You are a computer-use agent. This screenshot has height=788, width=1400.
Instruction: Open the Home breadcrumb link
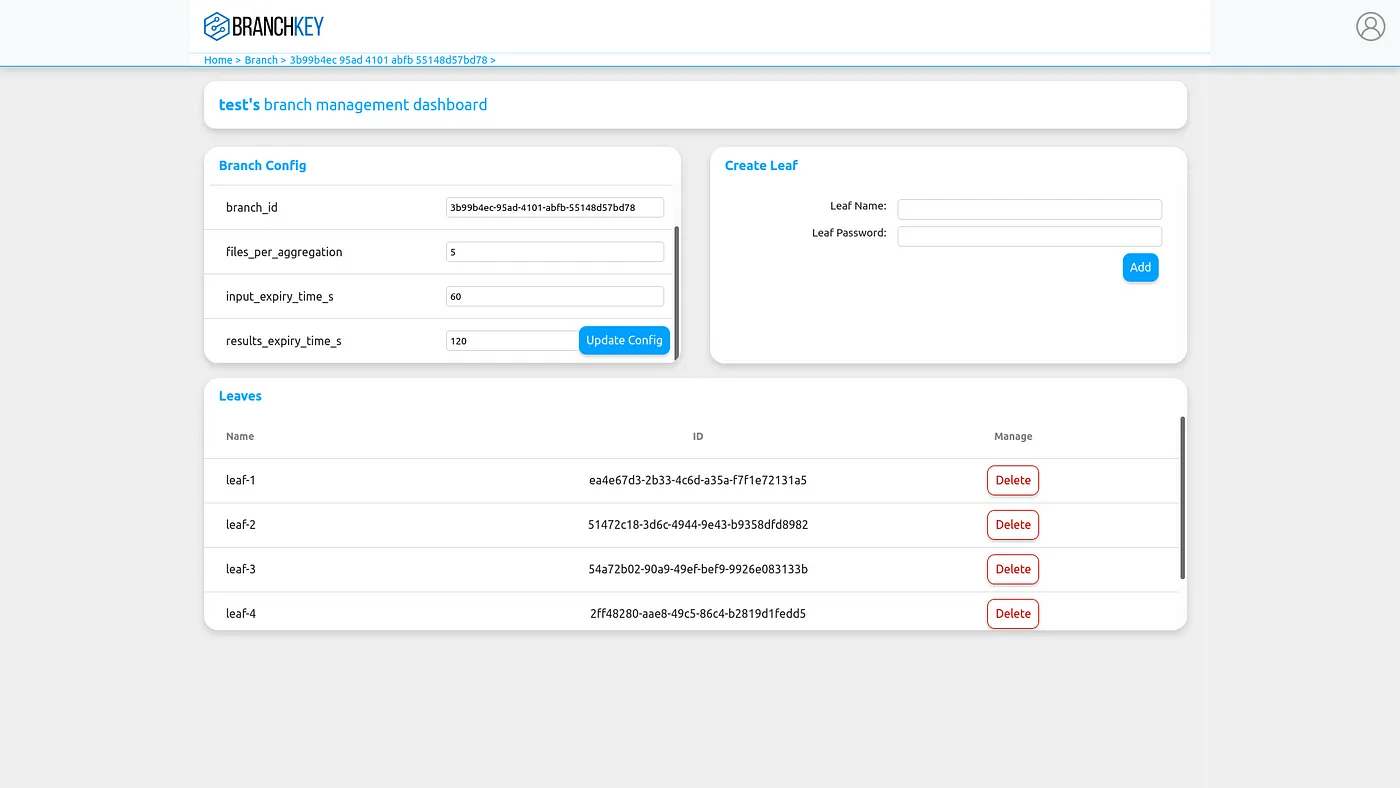point(218,59)
